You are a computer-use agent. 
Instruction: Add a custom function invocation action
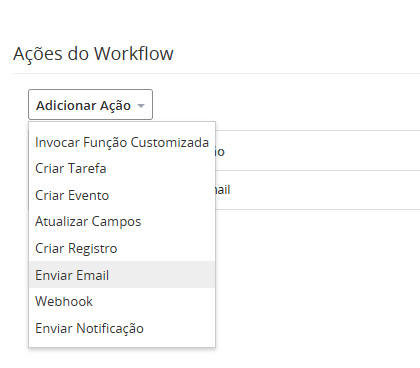(122, 142)
